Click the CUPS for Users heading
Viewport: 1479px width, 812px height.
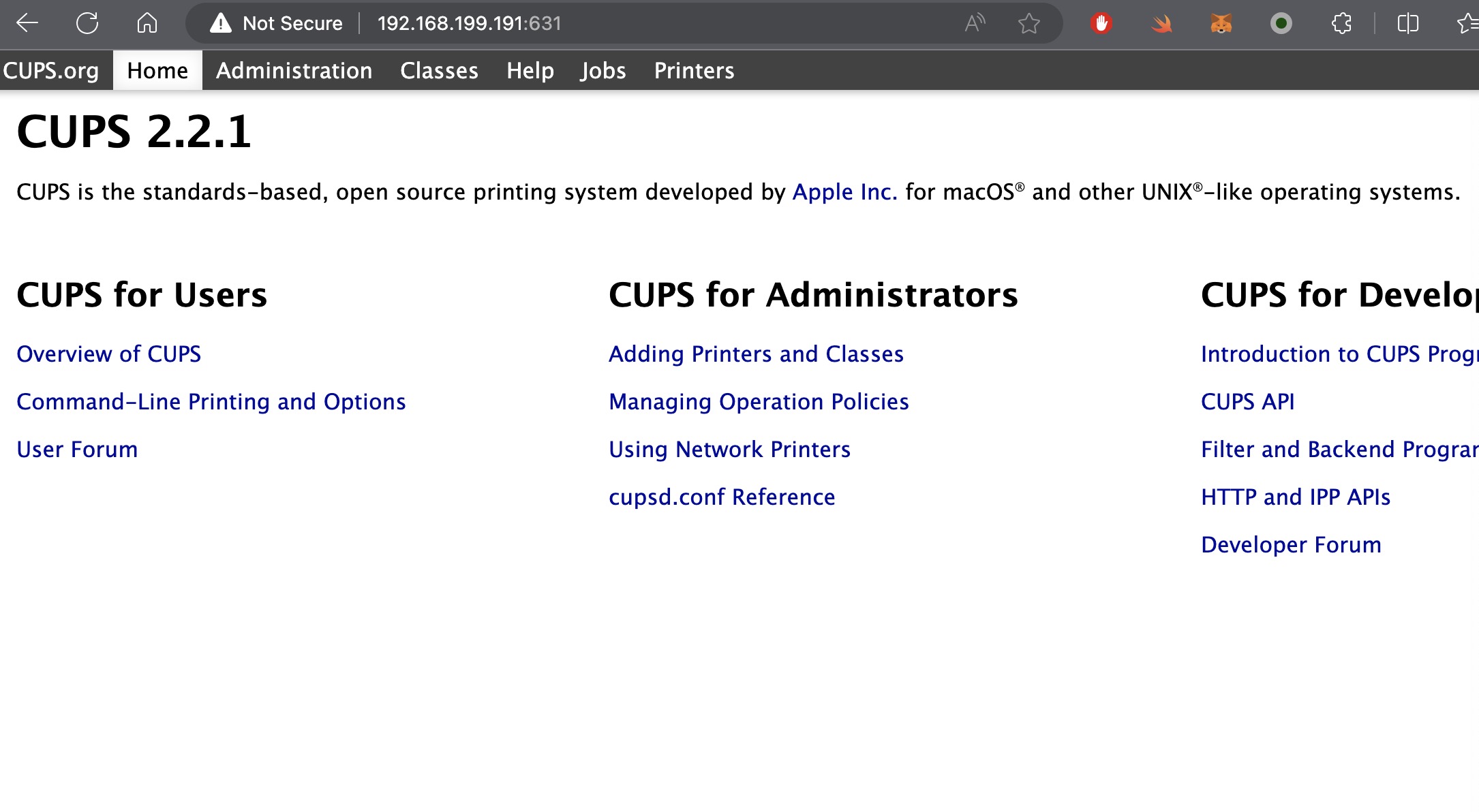click(142, 295)
